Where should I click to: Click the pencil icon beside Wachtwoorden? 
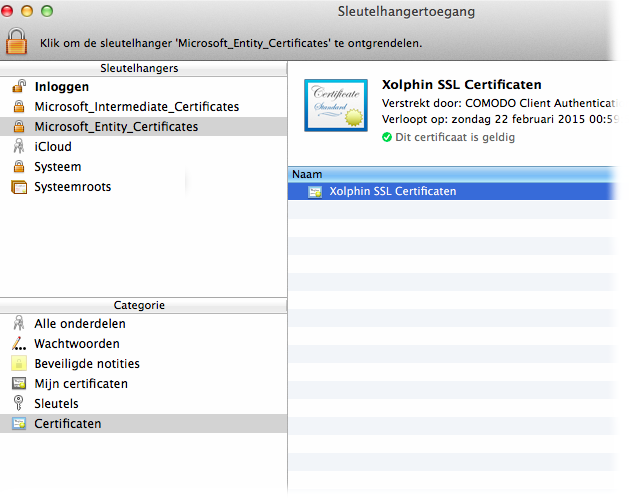tap(19, 344)
